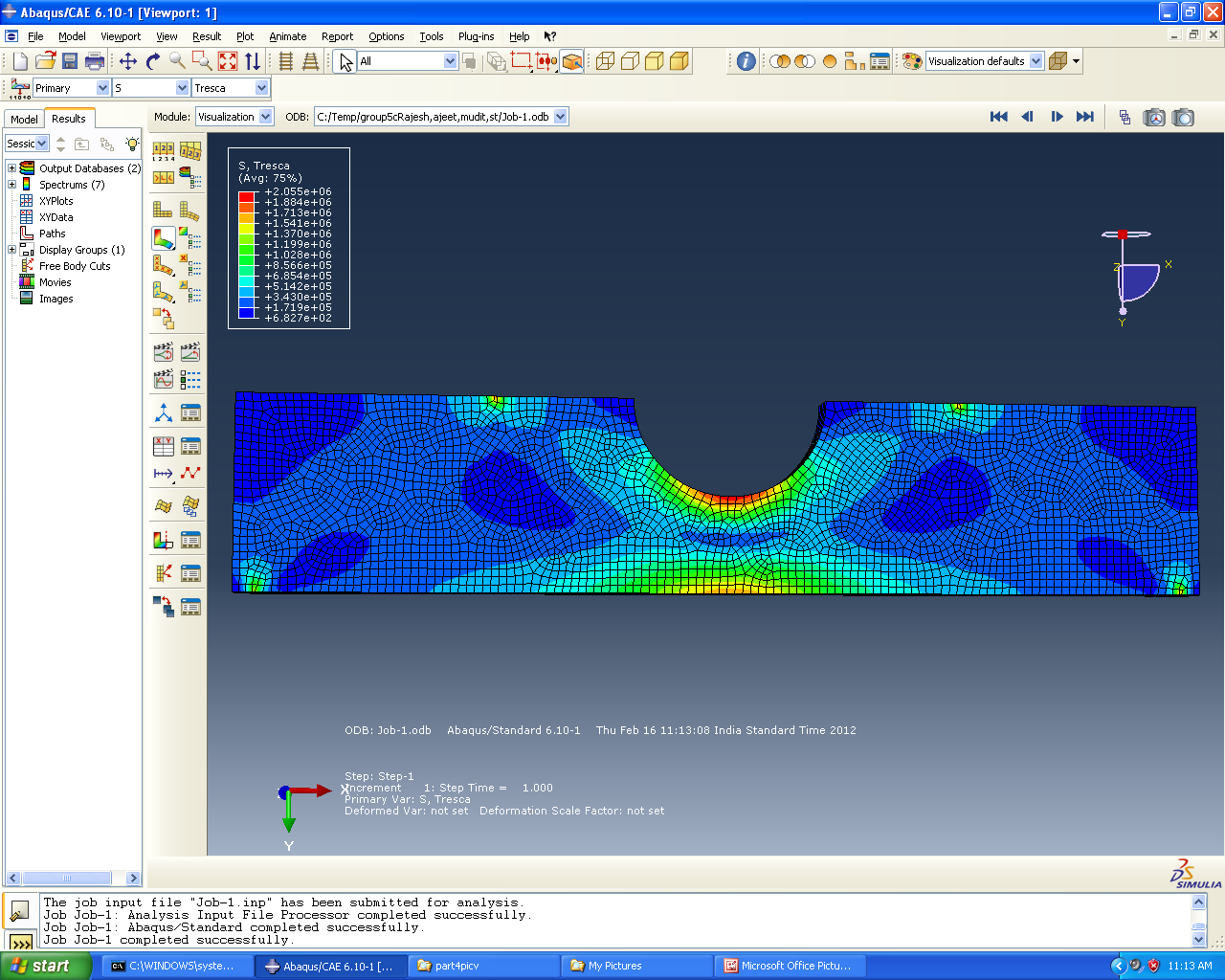Select the Pan View tool

click(x=128, y=61)
